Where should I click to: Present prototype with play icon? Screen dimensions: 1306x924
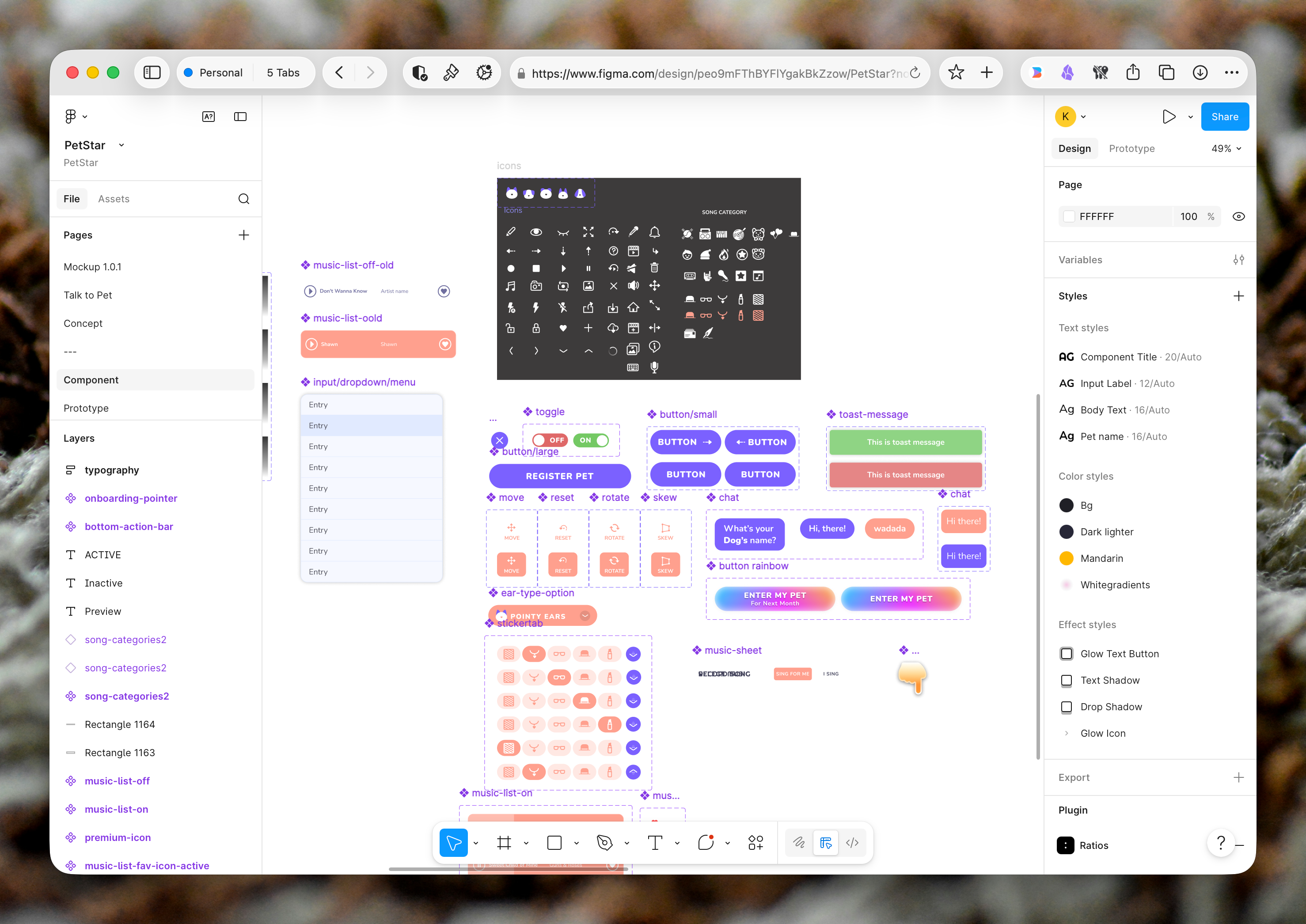[1169, 117]
